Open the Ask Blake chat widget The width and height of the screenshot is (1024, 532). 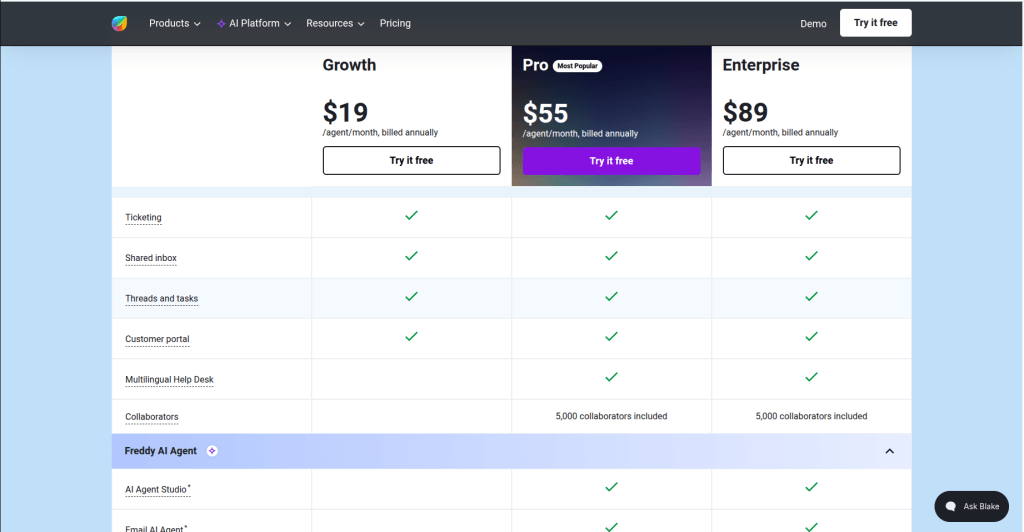[971, 507]
